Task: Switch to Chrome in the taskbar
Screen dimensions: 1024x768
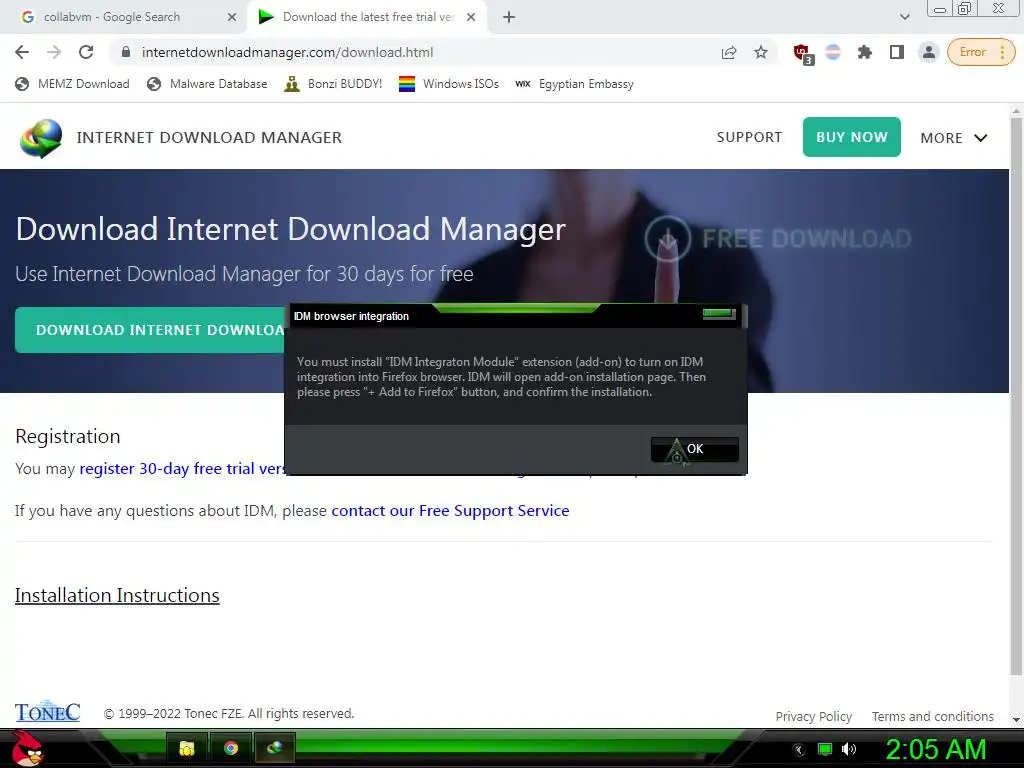Action: tap(231, 748)
